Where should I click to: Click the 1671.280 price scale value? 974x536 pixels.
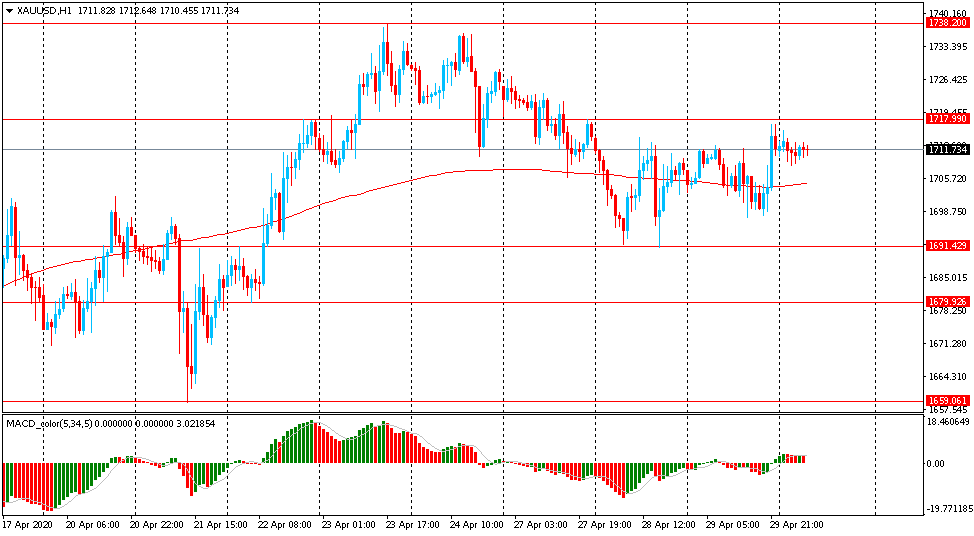pos(947,343)
